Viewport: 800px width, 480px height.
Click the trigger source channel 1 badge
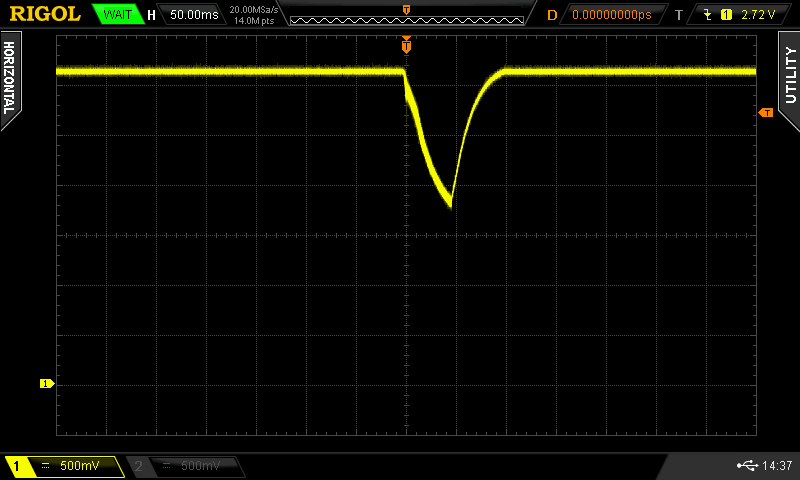click(726, 15)
